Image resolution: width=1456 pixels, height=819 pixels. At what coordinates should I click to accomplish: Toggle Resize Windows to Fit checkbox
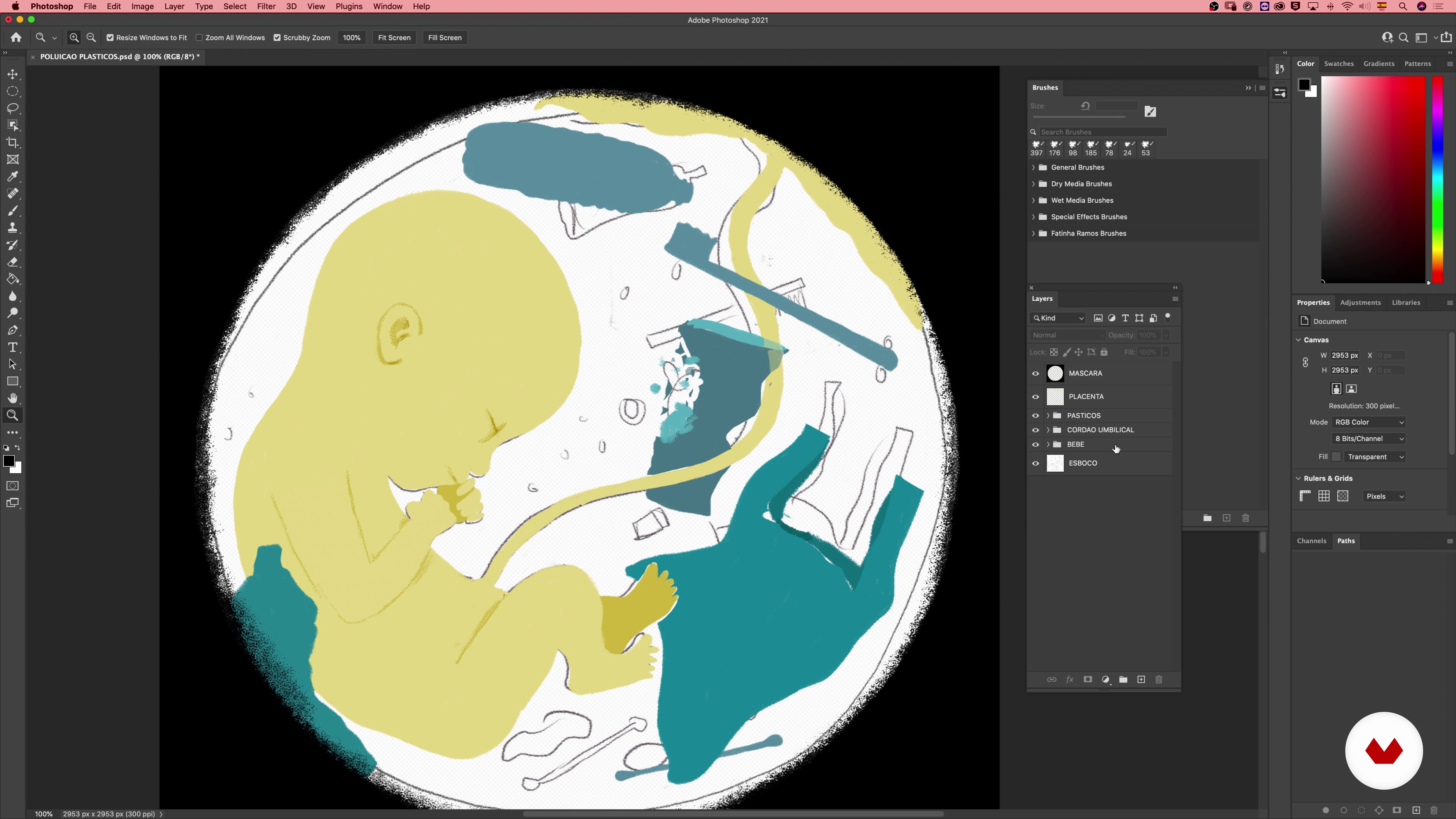[x=110, y=38]
